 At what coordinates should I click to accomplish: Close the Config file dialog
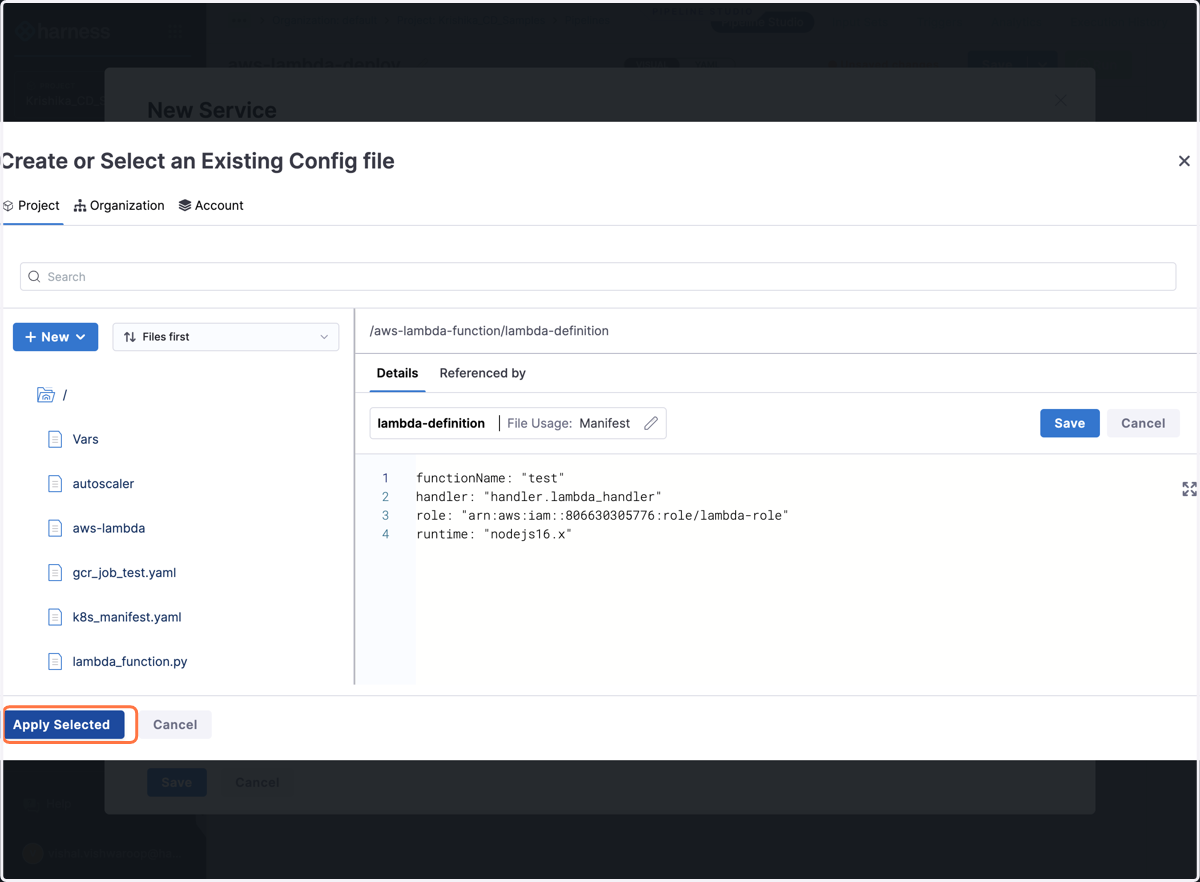click(1184, 161)
